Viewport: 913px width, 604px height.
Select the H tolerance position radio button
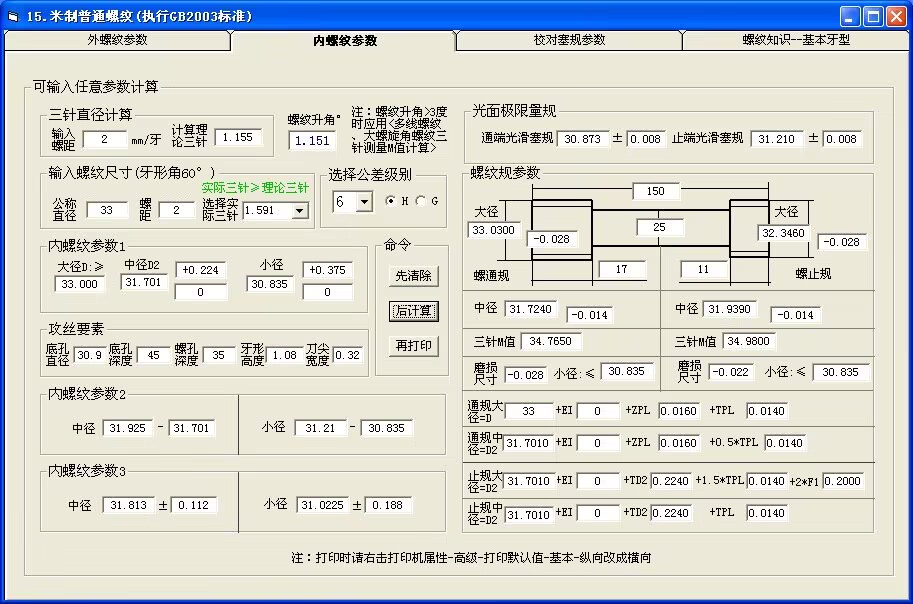point(391,201)
